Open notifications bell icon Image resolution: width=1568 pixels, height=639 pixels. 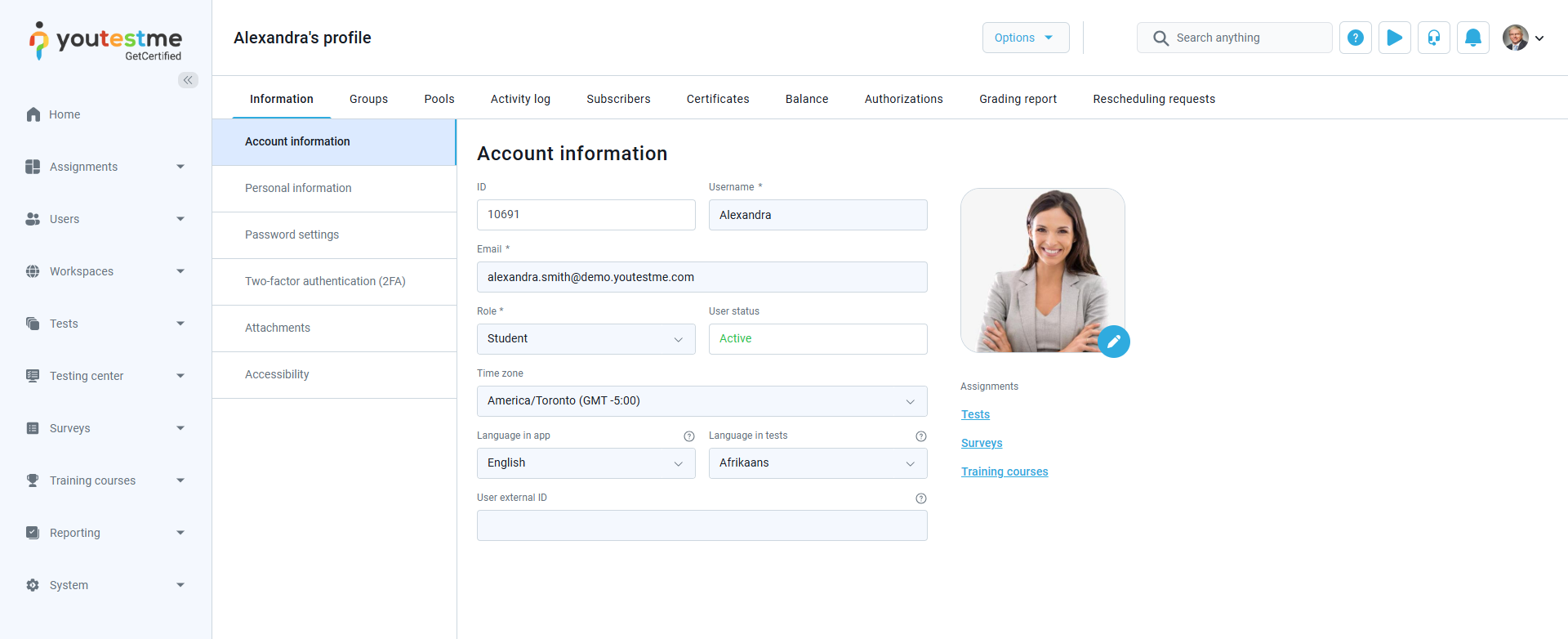tap(1473, 38)
